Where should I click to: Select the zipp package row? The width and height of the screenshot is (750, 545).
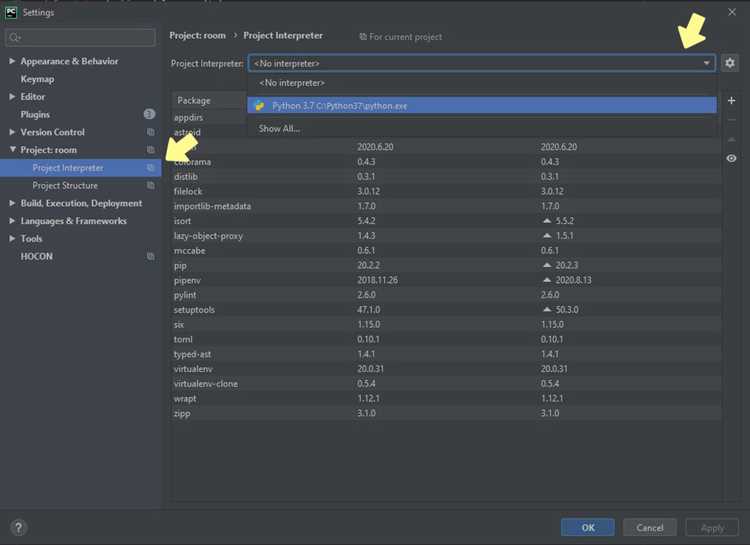tap(446, 413)
